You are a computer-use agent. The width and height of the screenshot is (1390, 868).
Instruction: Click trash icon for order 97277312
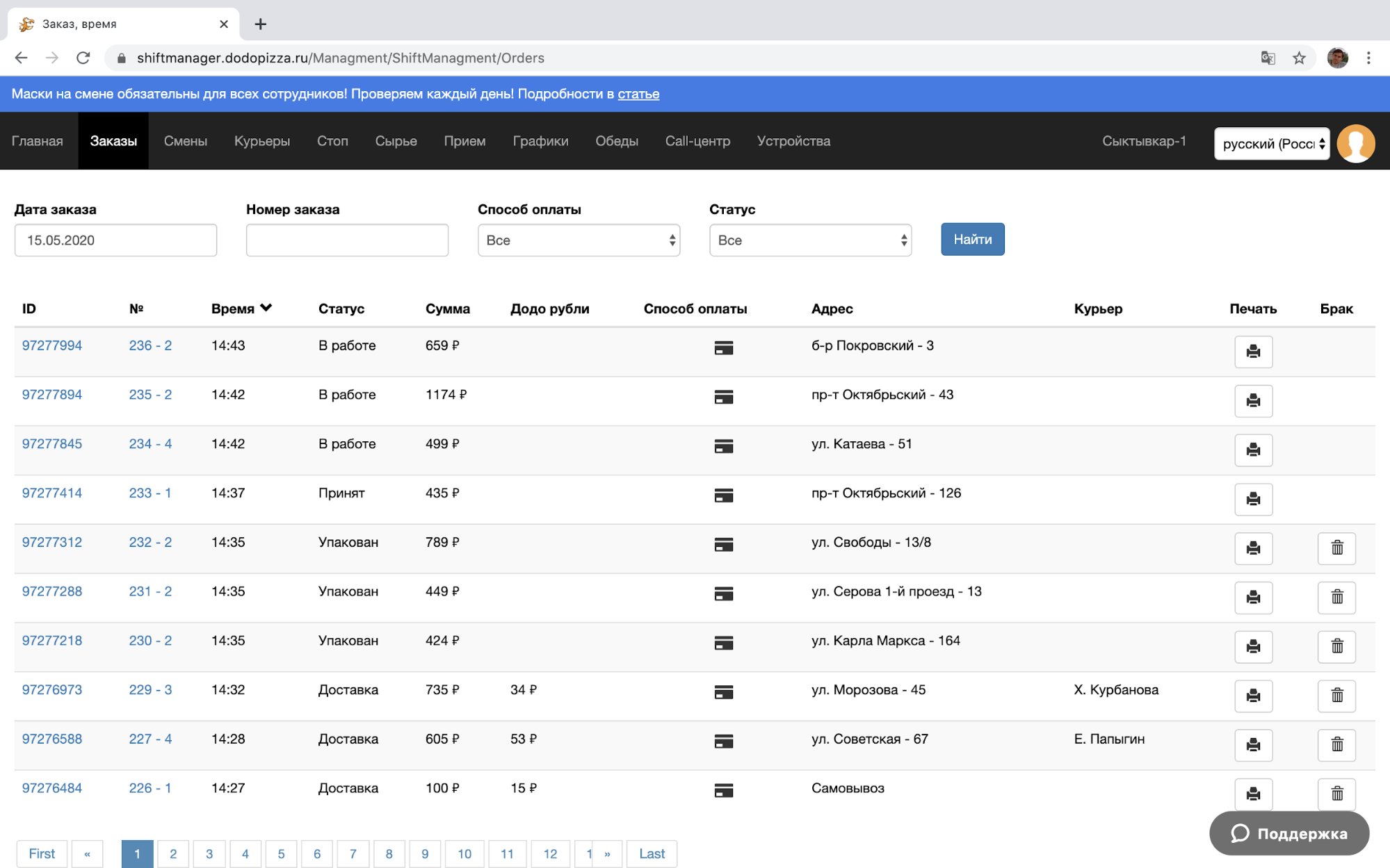[1336, 548]
